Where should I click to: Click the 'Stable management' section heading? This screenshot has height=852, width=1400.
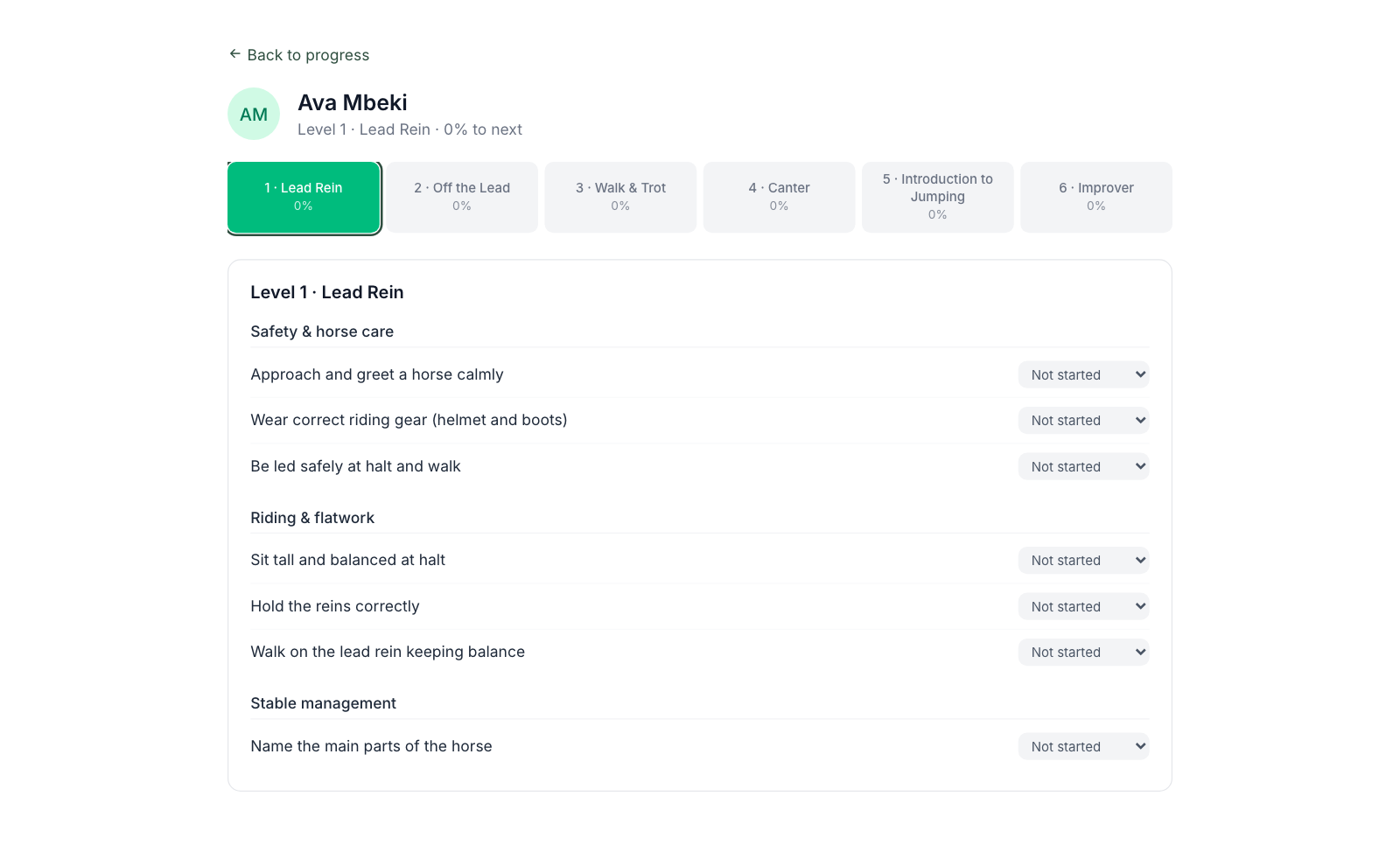(323, 703)
